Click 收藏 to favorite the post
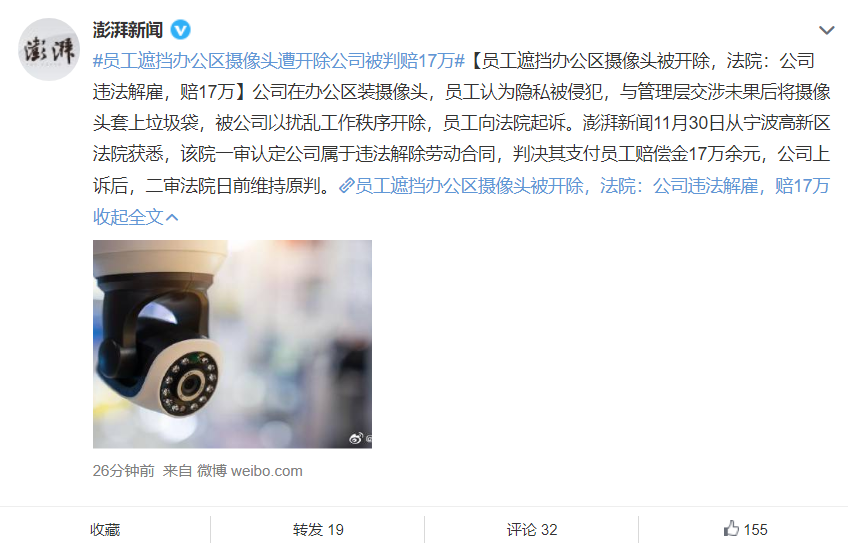 point(105,530)
